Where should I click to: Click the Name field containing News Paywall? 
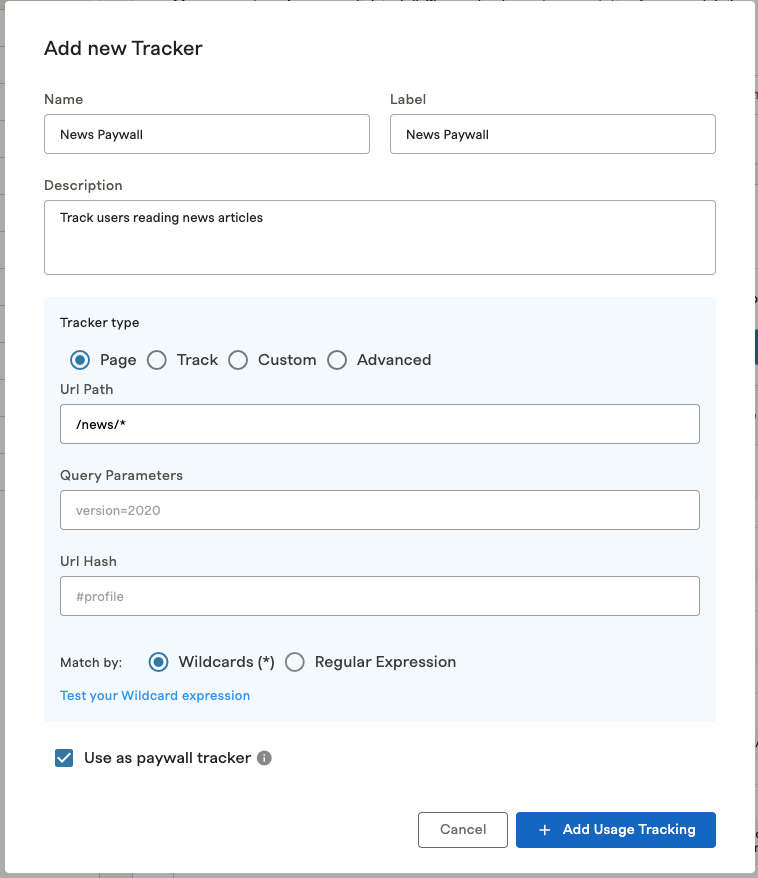click(207, 134)
